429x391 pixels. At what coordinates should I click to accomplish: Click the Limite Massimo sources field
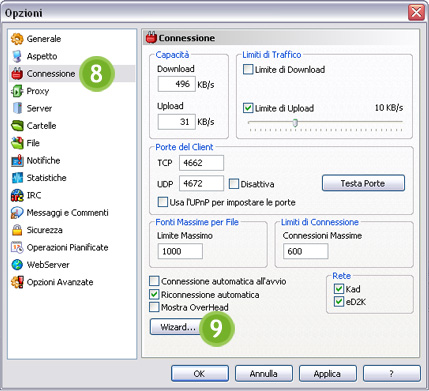180,251
